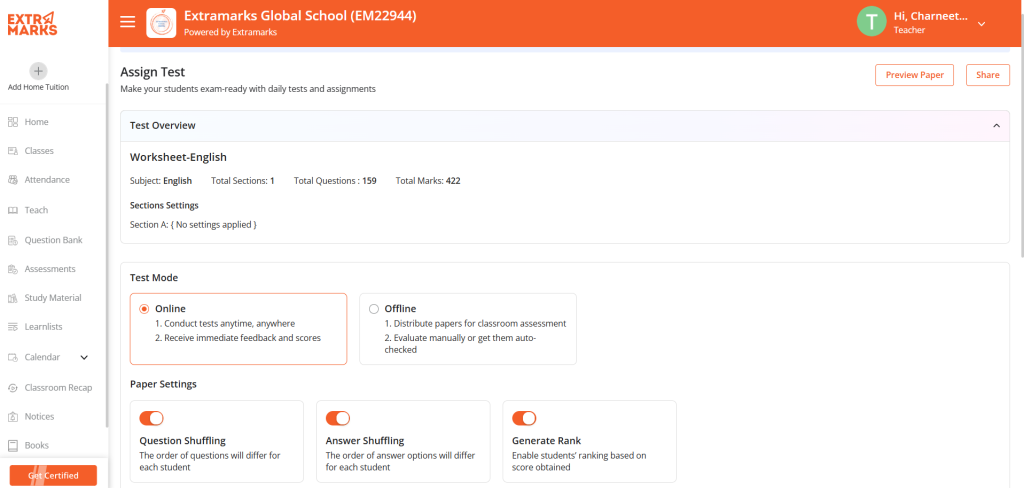1024x488 pixels.
Task: Click the Section A: { No settings applied } text
Action: (193, 225)
